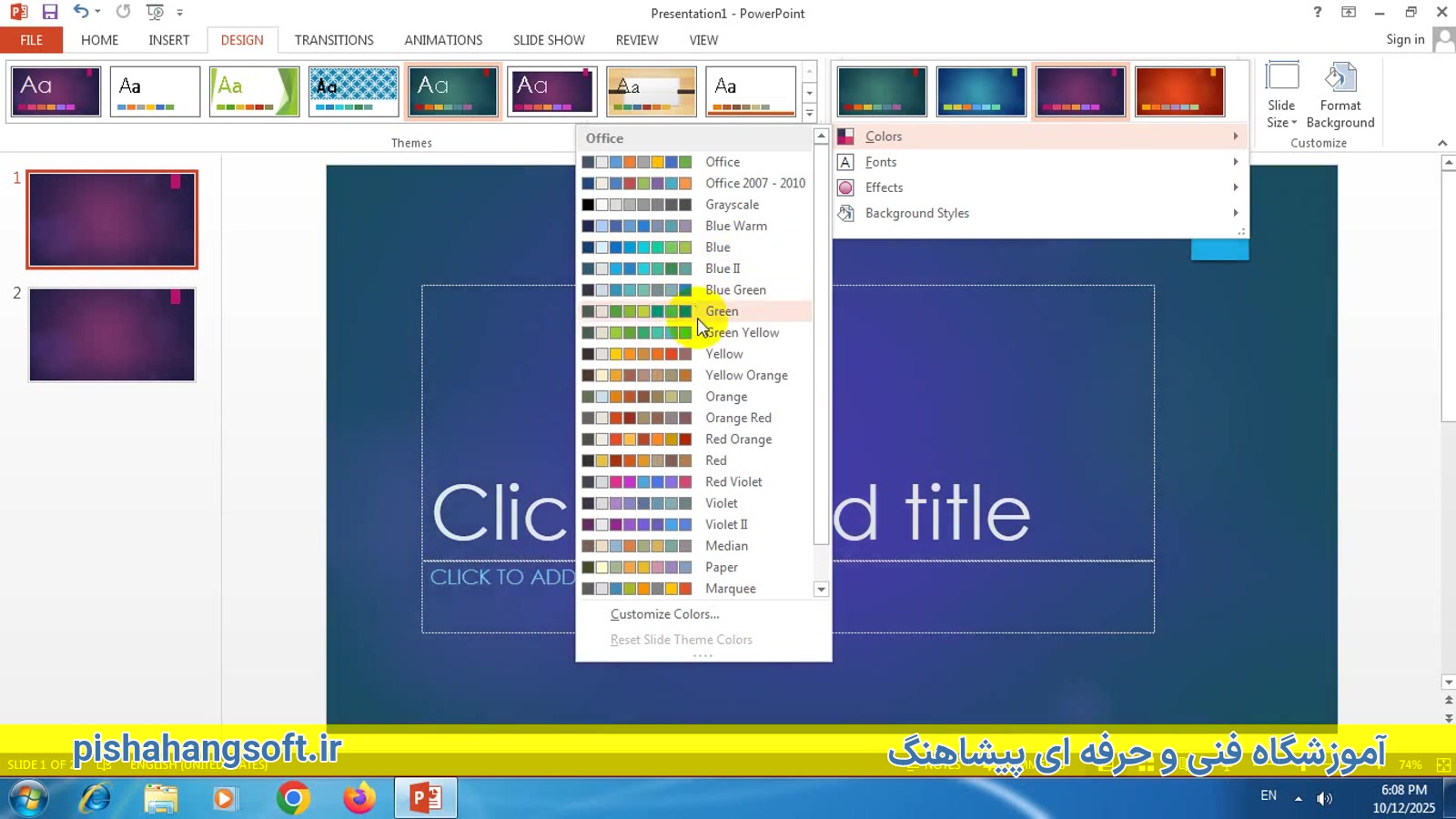Choose the teal green variant thumbnail
The height and width of the screenshot is (819, 1456).
pyautogui.click(x=882, y=91)
